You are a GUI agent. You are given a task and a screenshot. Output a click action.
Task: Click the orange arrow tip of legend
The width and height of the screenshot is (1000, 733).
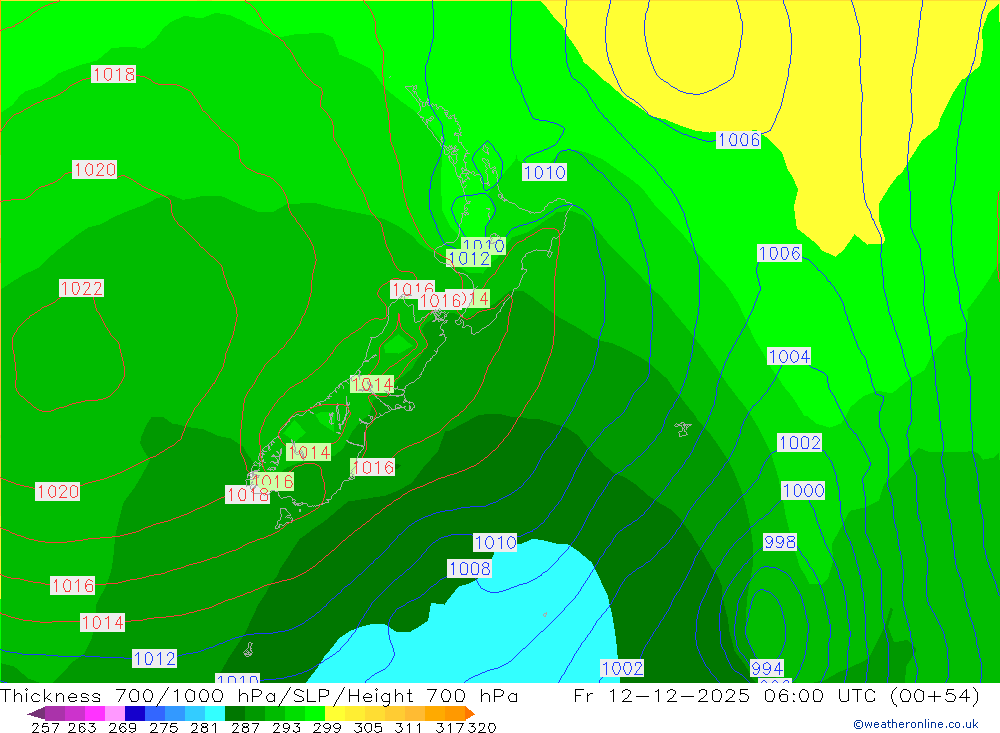pyautogui.click(x=470, y=713)
